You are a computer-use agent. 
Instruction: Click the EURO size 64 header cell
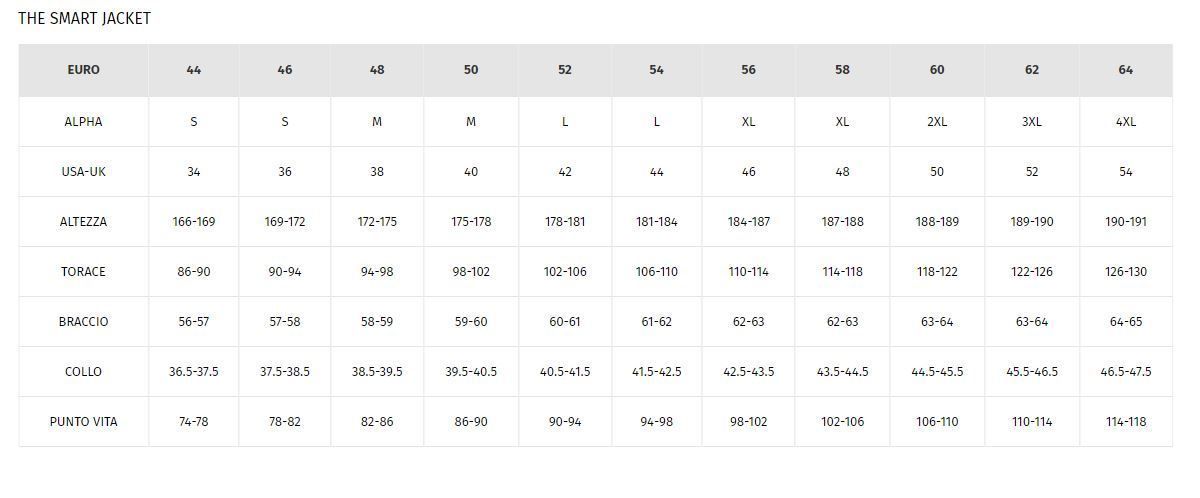[1125, 70]
